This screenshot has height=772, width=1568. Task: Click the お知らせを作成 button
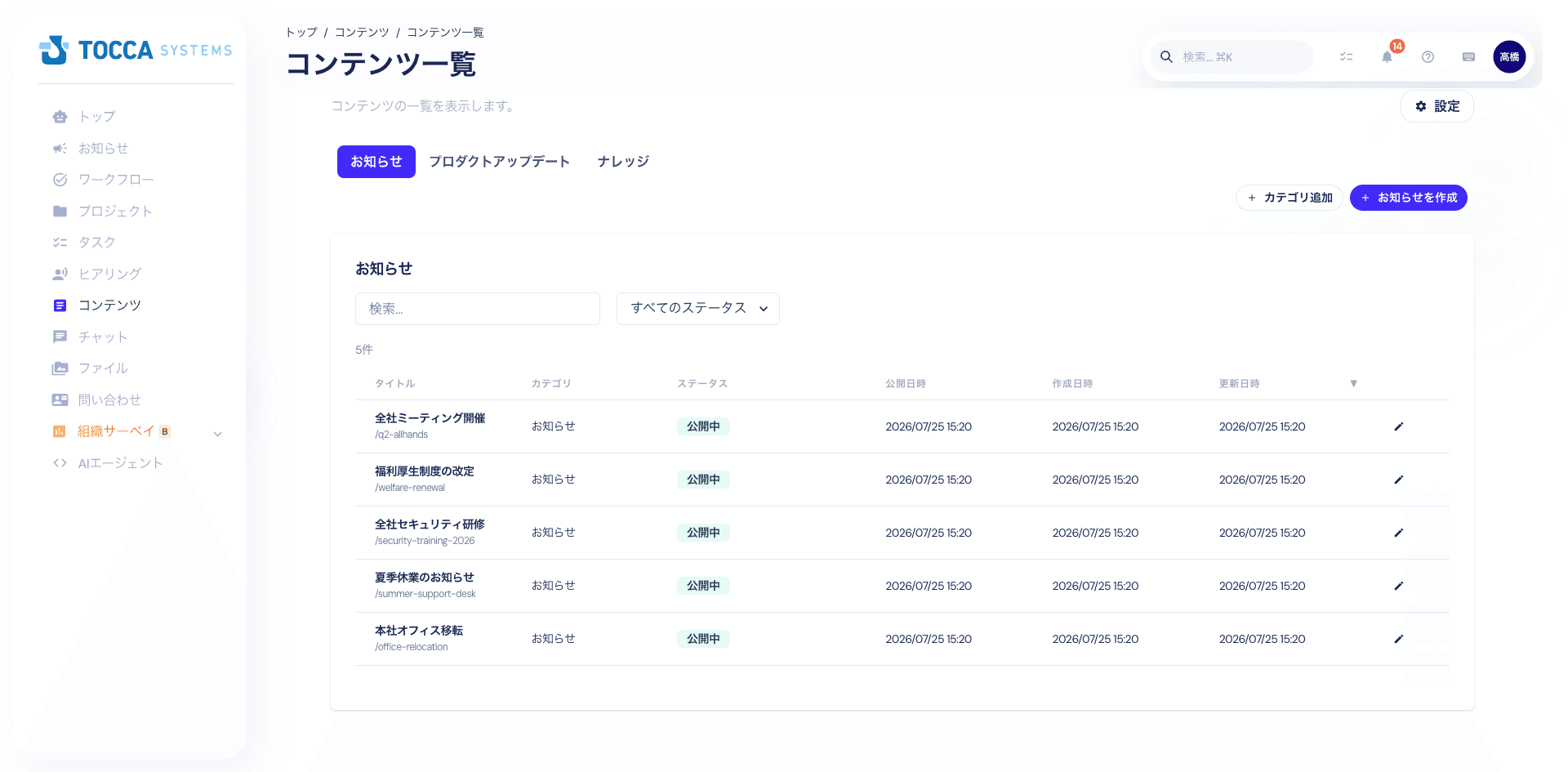pyautogui.click(x=1409, y=198)
